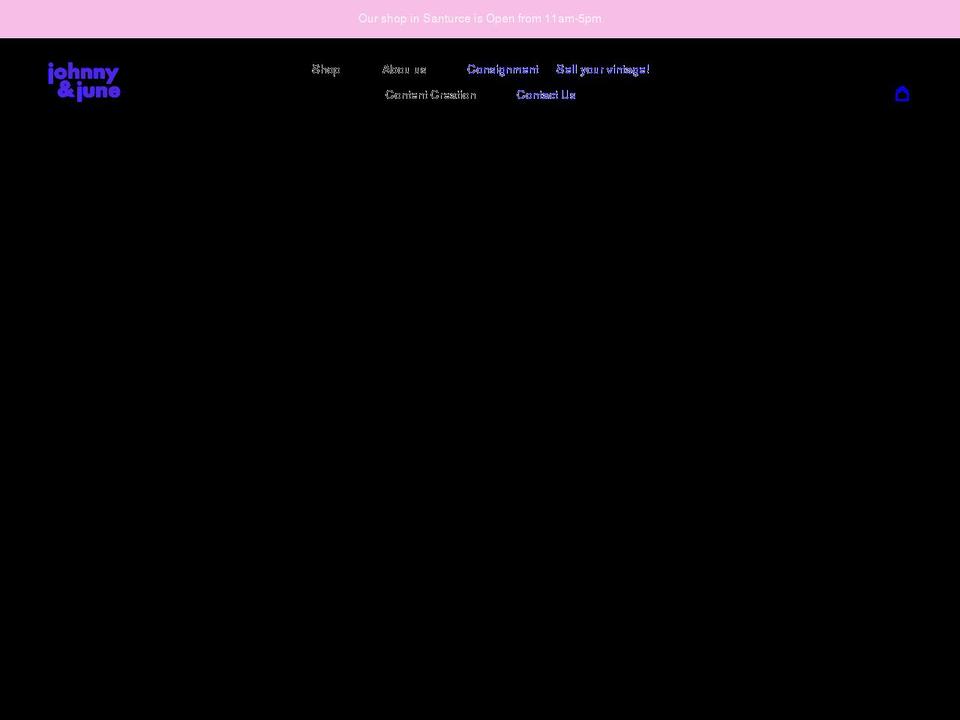Click the Santurce shop hours announcement

480,18
